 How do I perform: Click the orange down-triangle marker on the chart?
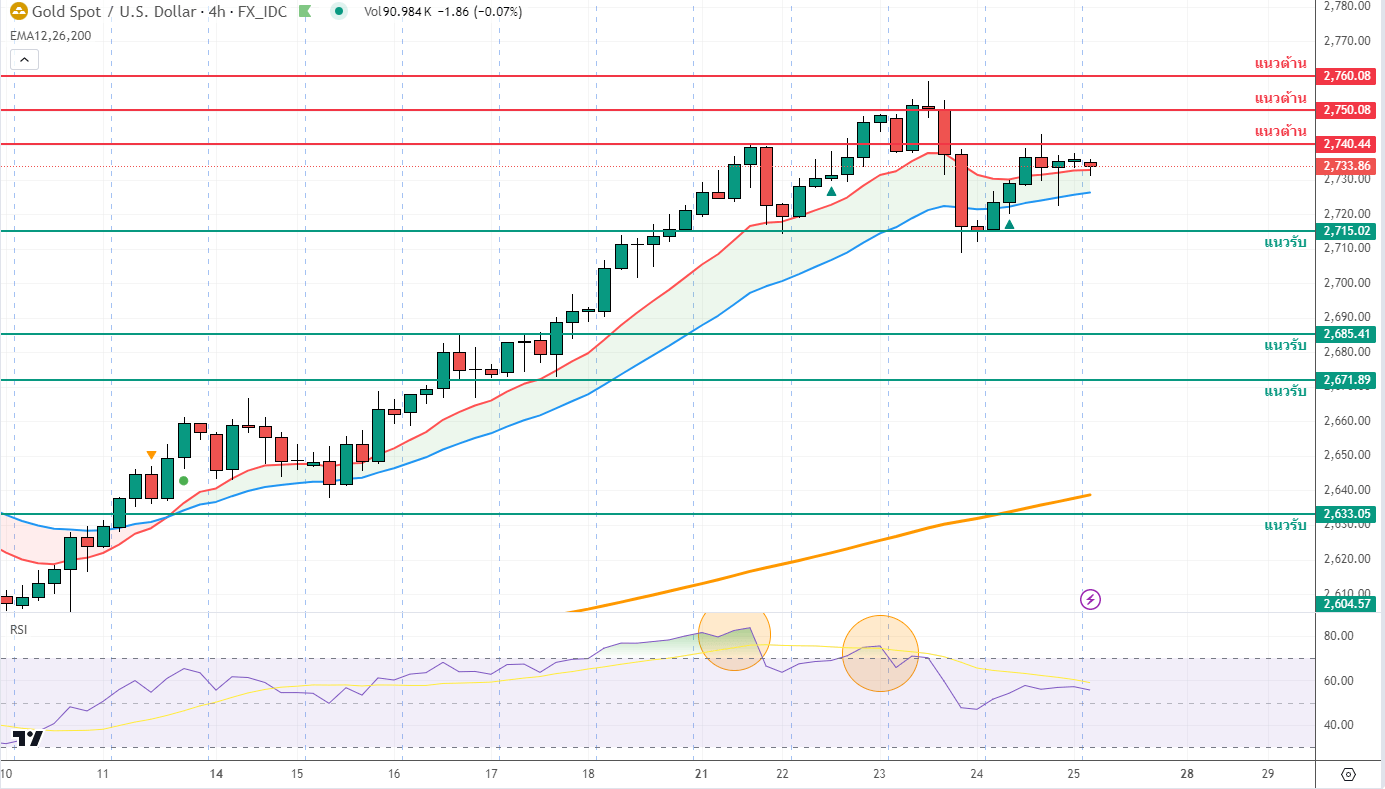151,455
